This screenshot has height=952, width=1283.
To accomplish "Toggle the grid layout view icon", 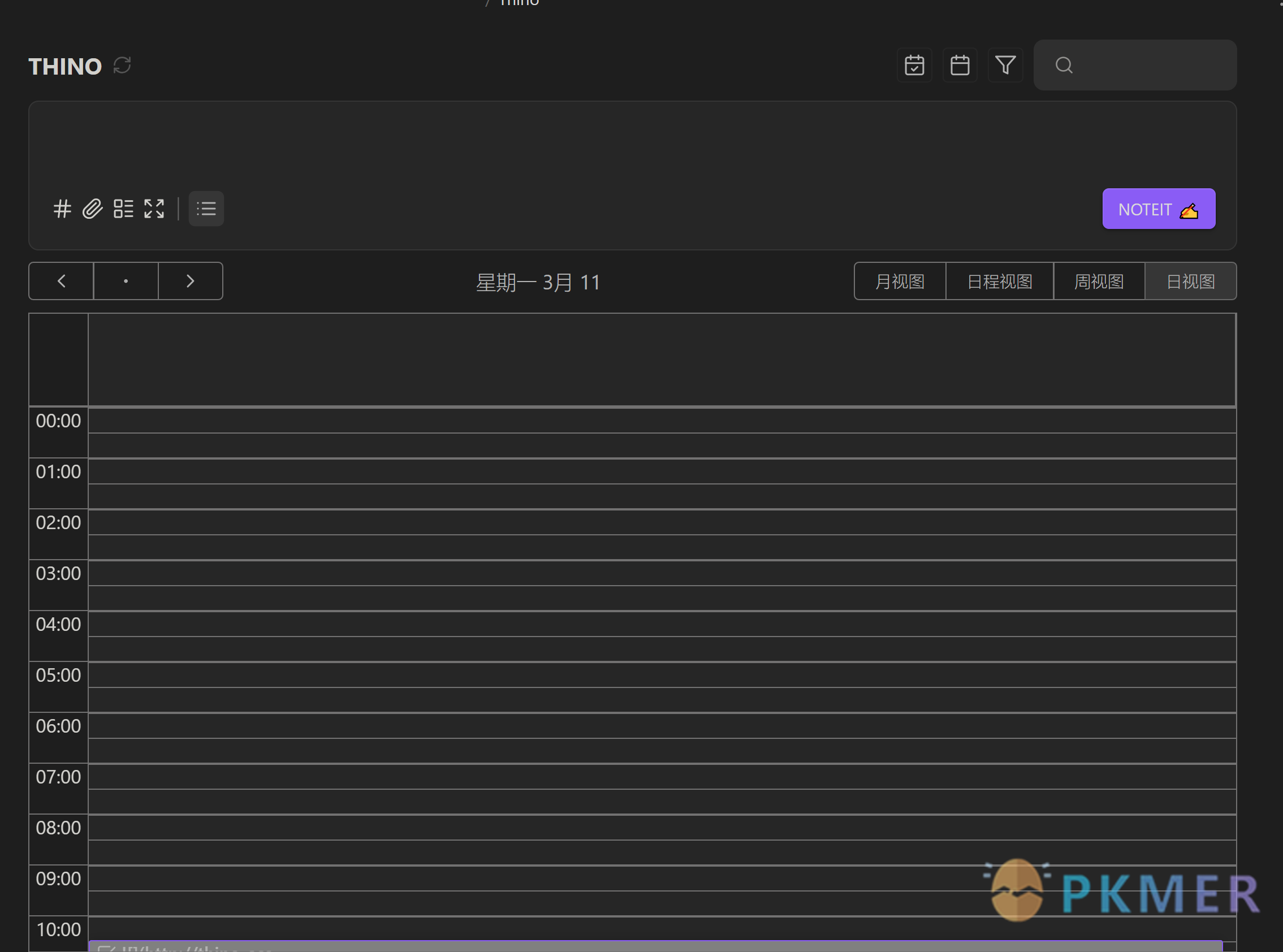I will (123, 208).
